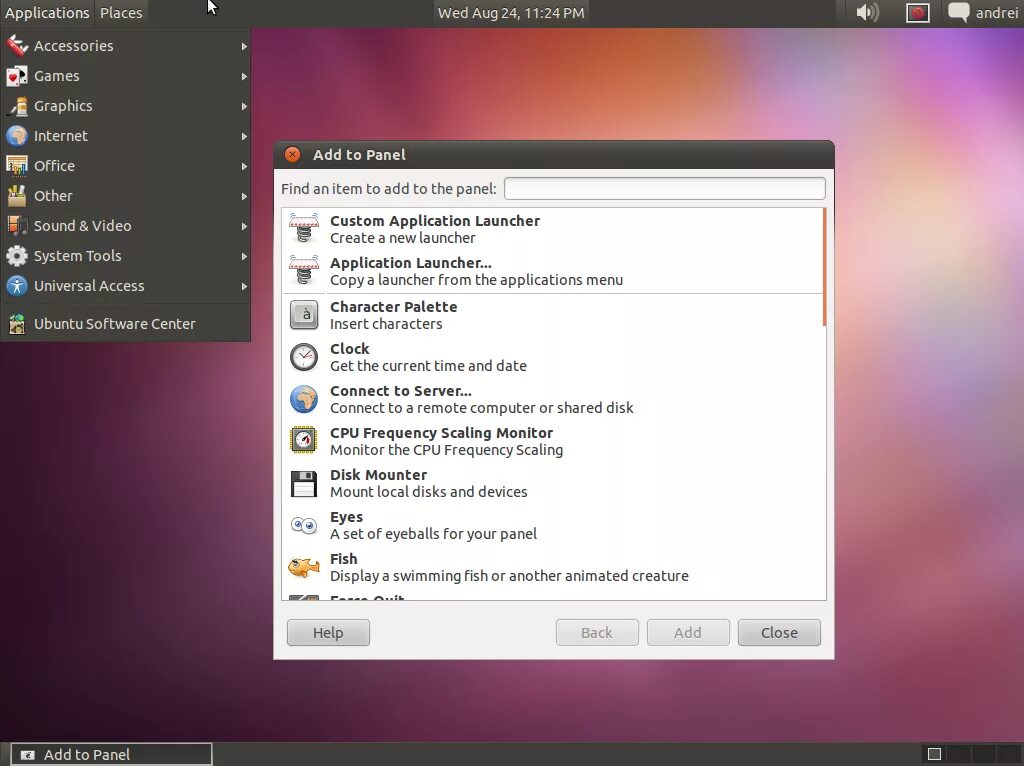This screenshot has height=766, width=1024.
Task: Choose the CPU Frequency Scaling Monitor icon
Action: (x=304, y=441)
